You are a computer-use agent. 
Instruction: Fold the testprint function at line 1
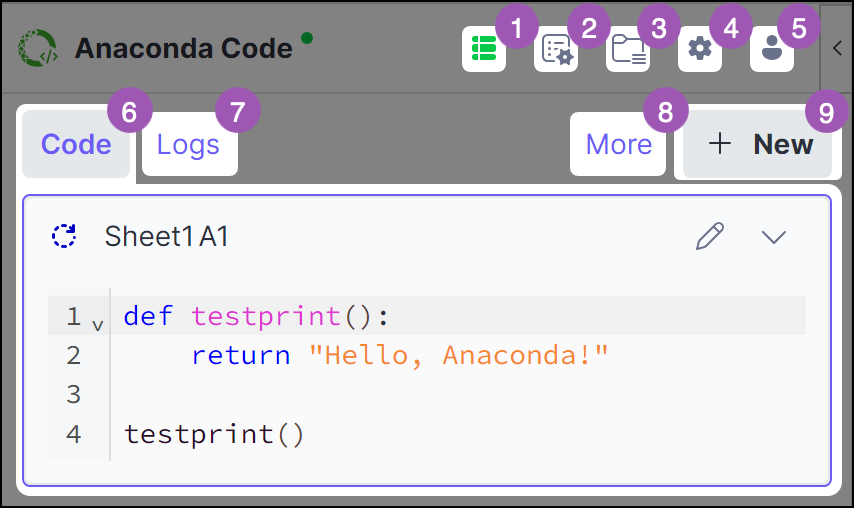pyautogui.click(x=97, y=326)
